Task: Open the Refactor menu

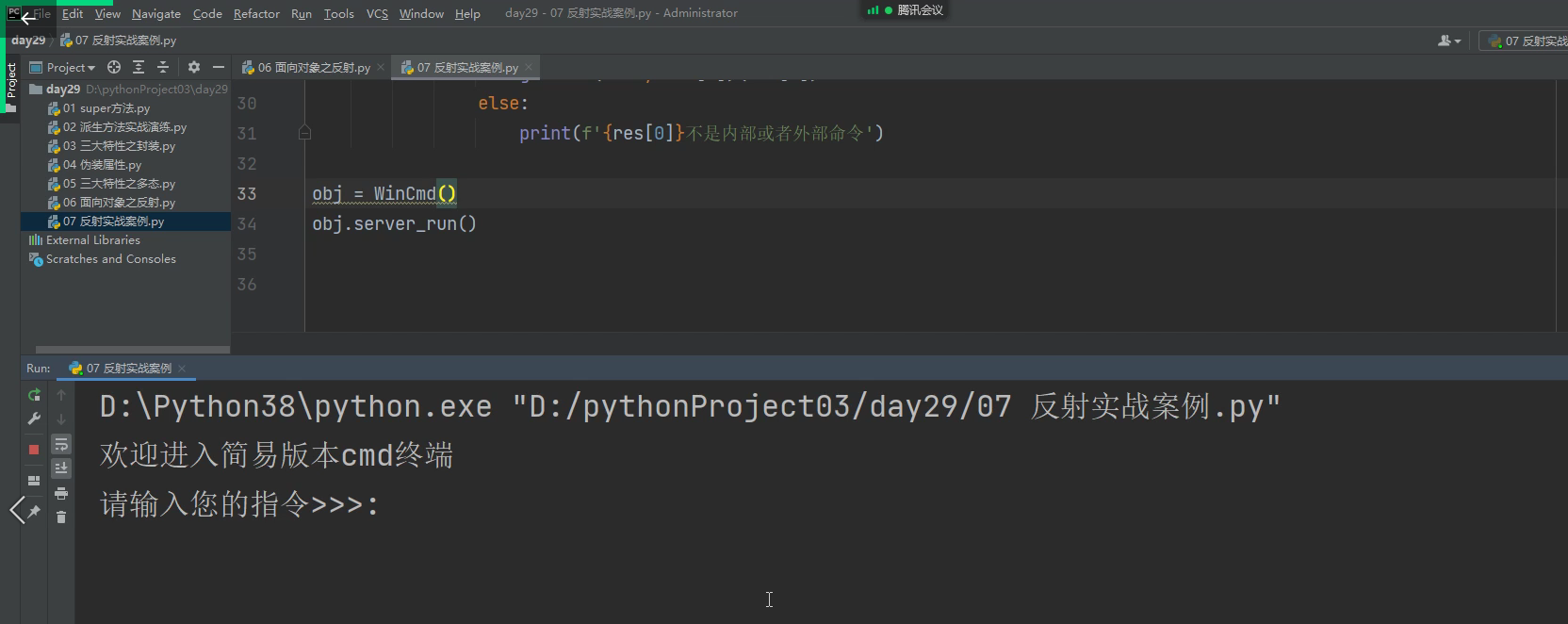Action: tap(256, 13)
